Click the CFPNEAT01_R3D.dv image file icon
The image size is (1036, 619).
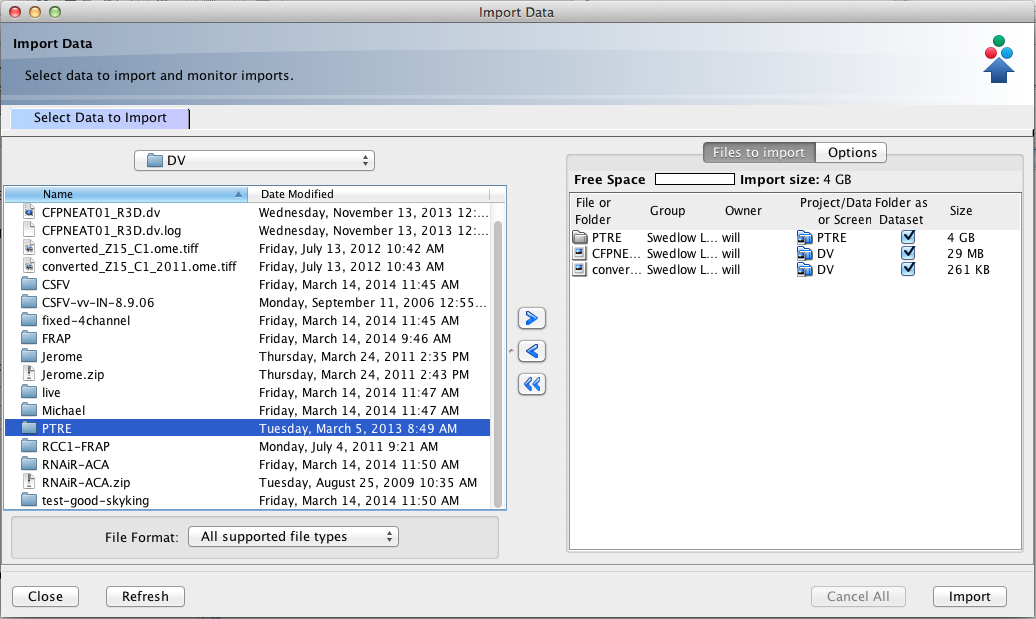tap(29, 212)
